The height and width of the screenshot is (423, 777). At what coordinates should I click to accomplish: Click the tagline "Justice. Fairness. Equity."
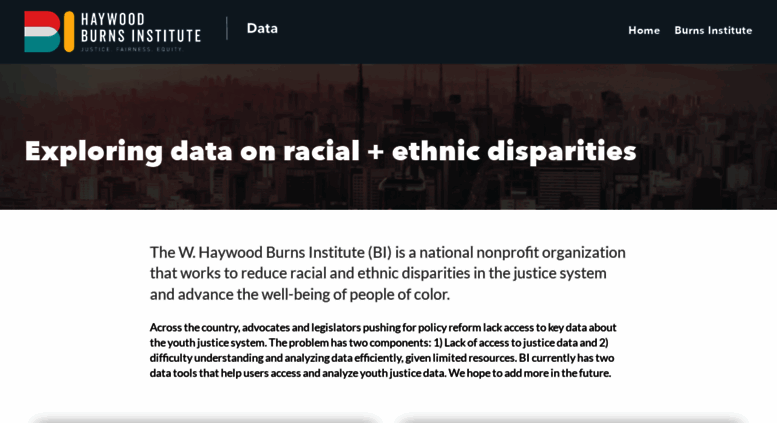pyautogui.click(x=132, y=49)
